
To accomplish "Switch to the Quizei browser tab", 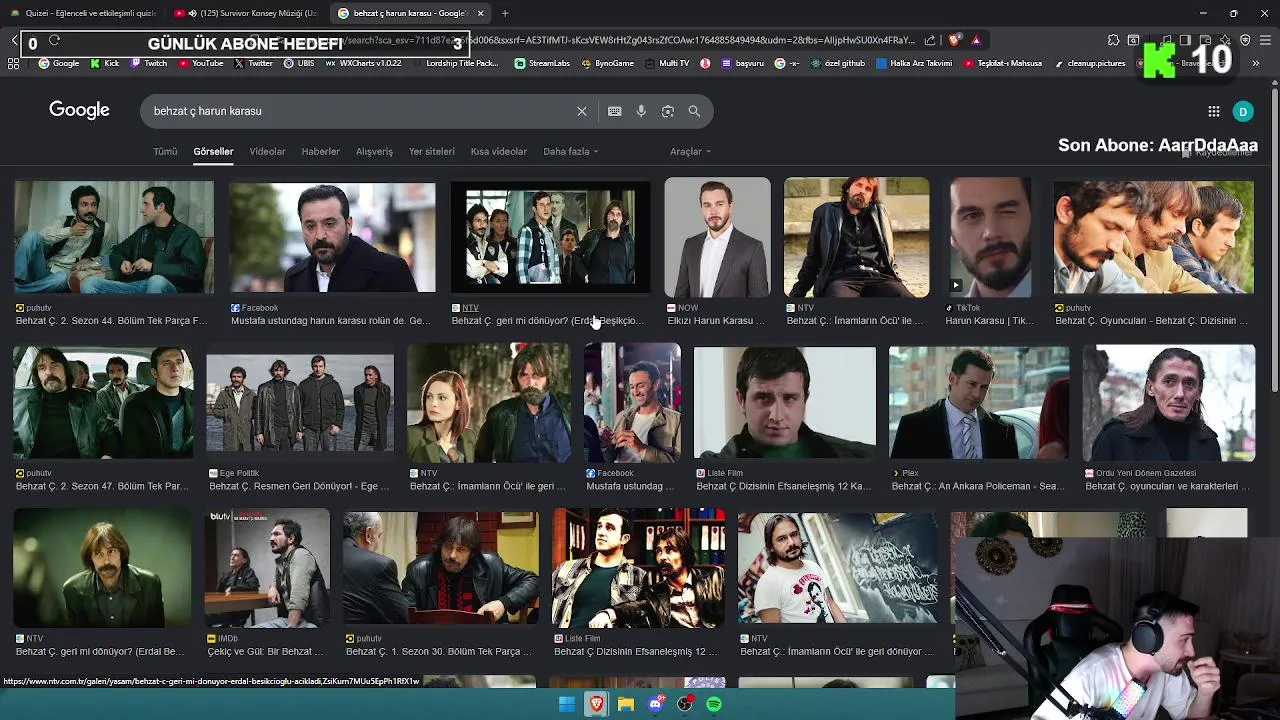I will tap(84, 13).
